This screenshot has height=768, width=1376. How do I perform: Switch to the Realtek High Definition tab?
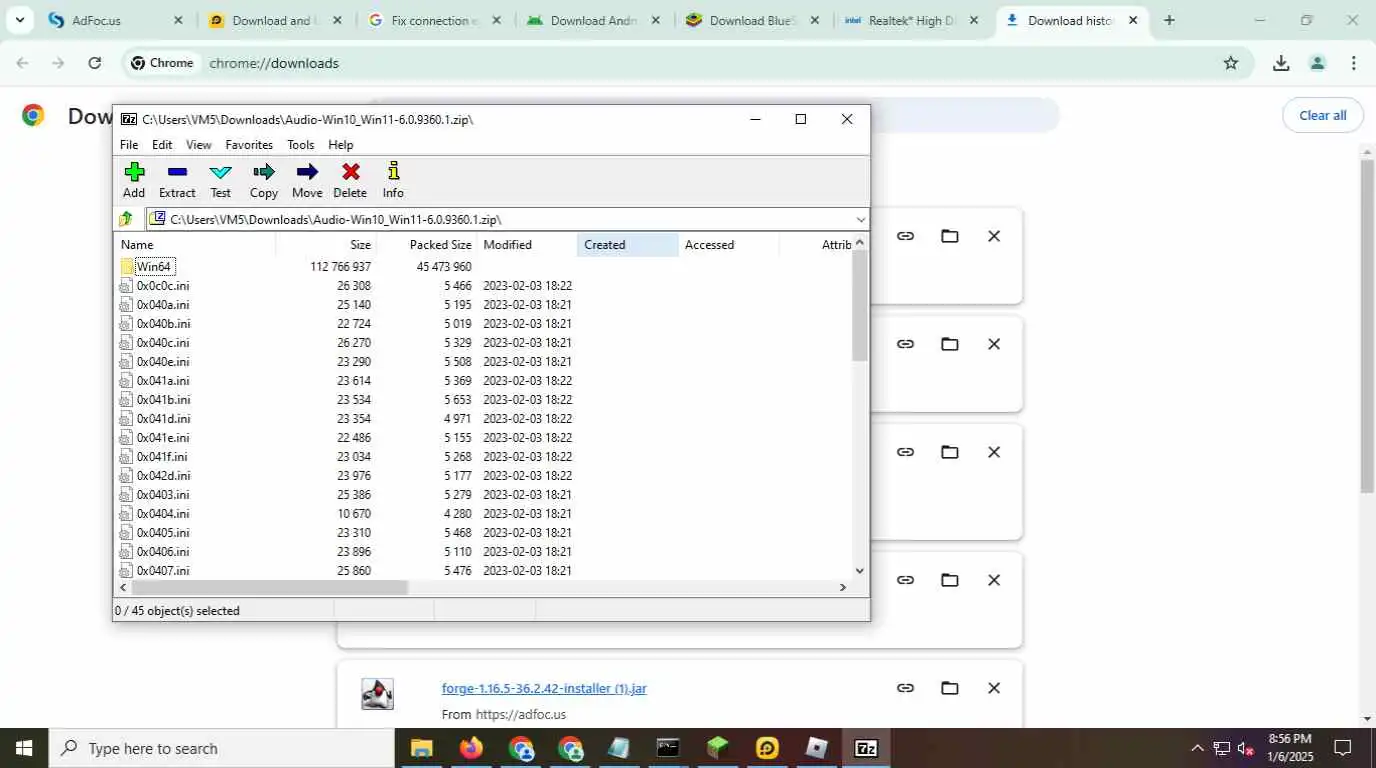tap(912, 20)
